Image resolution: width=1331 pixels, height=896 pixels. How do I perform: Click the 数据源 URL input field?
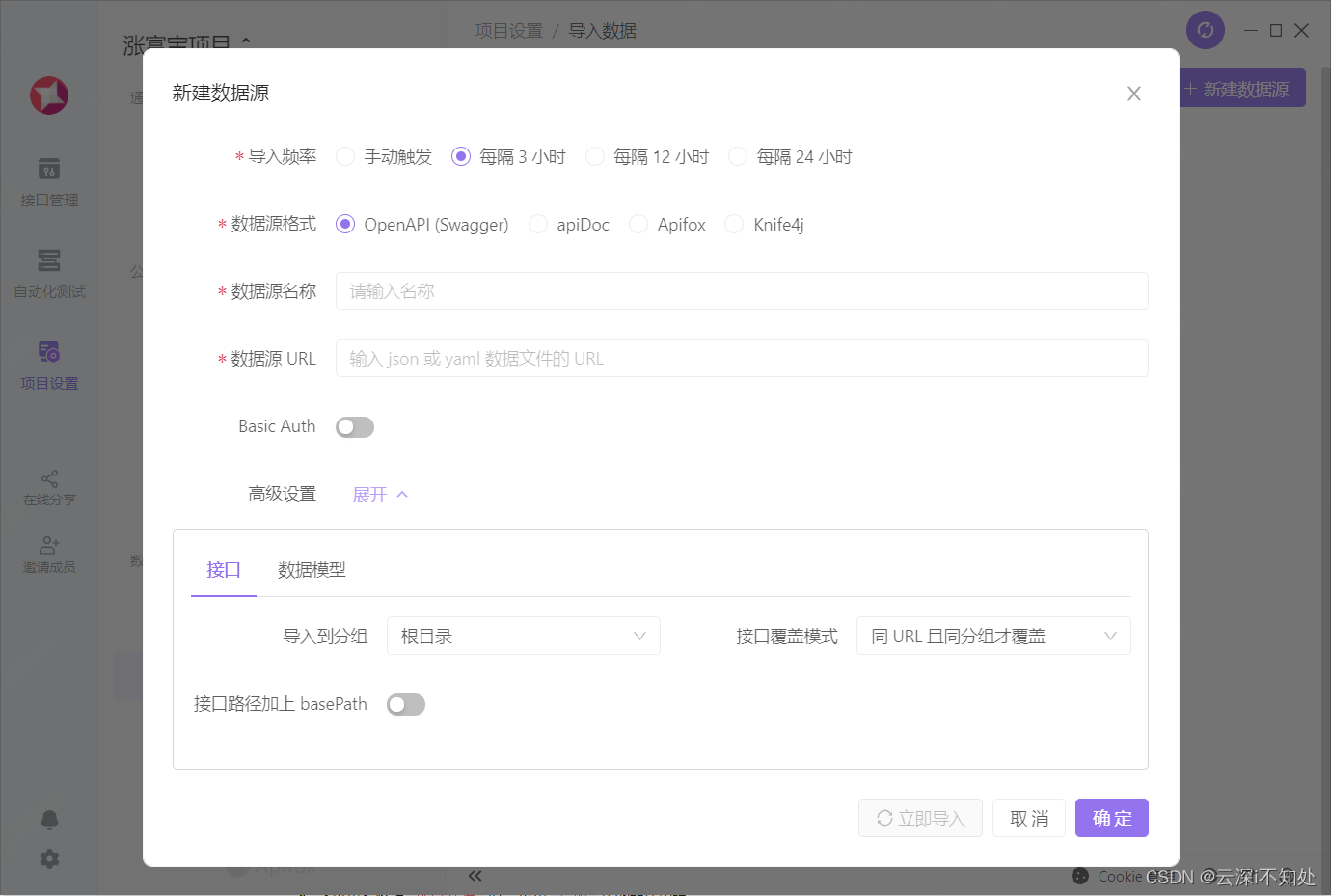click(741, 359)
